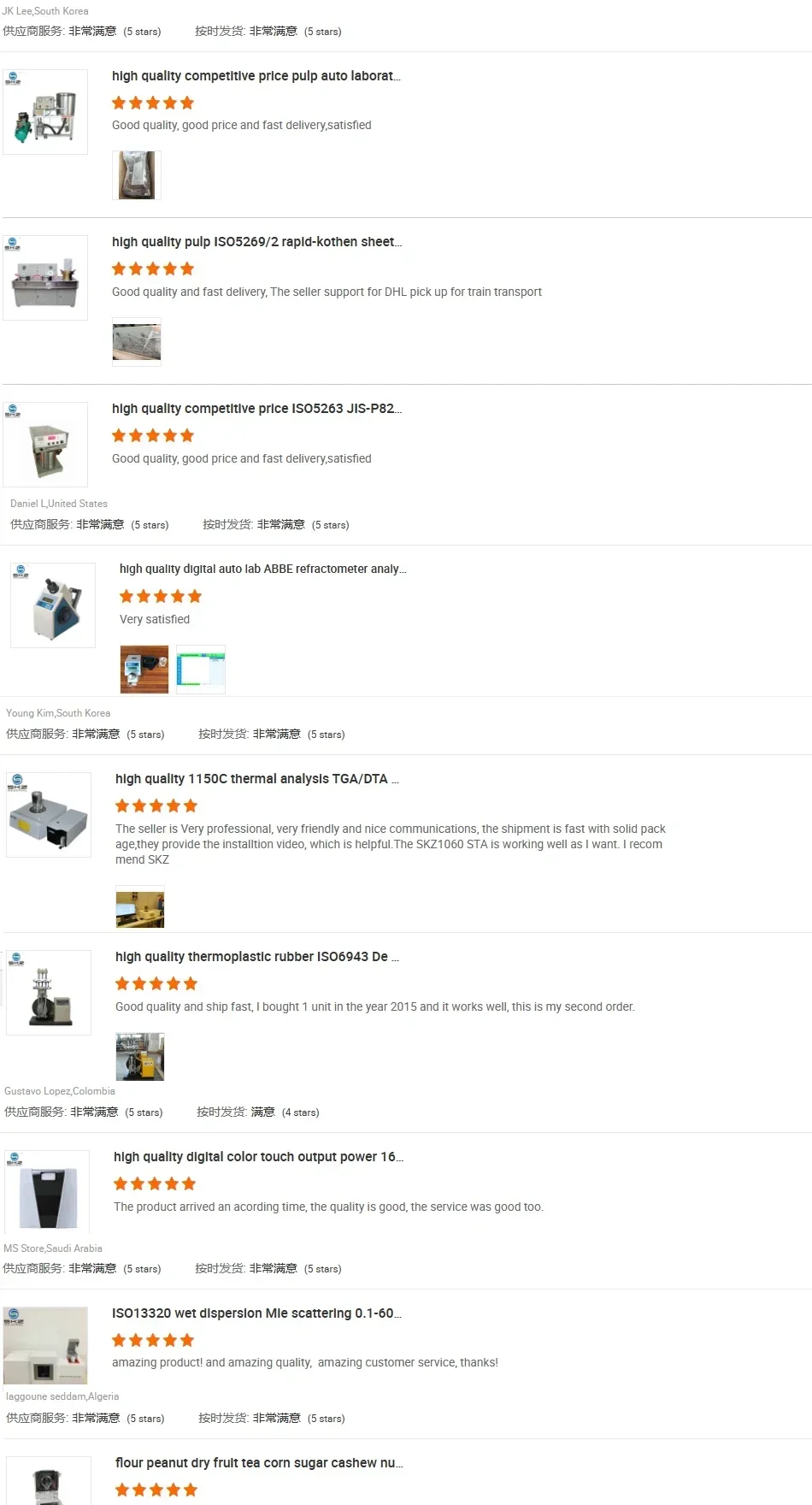Open the digital color touch product image

(47, 1191)
